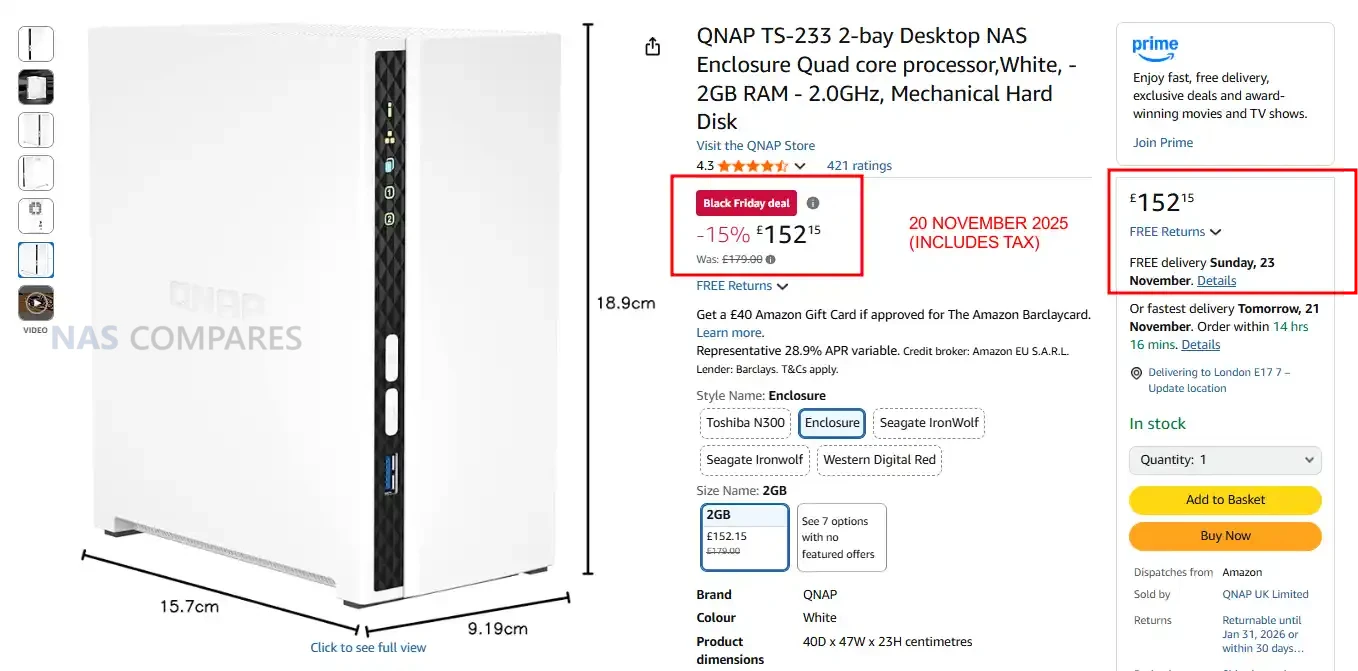Click the info icon next to Black Friday deal

[813, 203]
